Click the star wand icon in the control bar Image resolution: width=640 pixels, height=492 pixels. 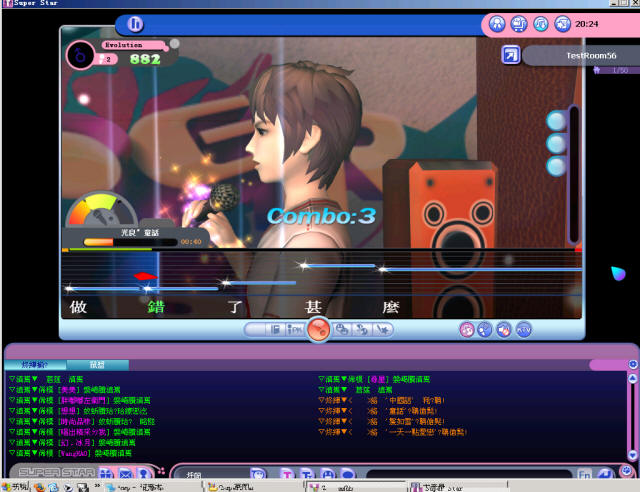382,329
